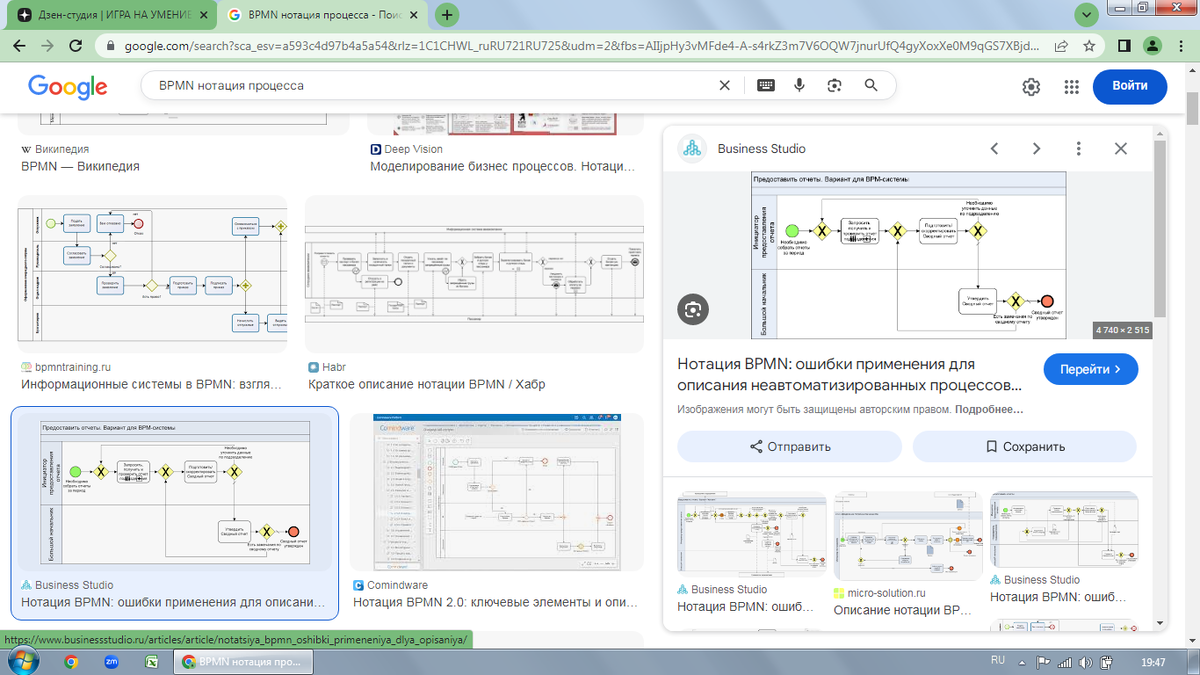The height and width of the screenshot is (675, 1200).
Task: Share this page from address bar
Action: [1060, 46]
